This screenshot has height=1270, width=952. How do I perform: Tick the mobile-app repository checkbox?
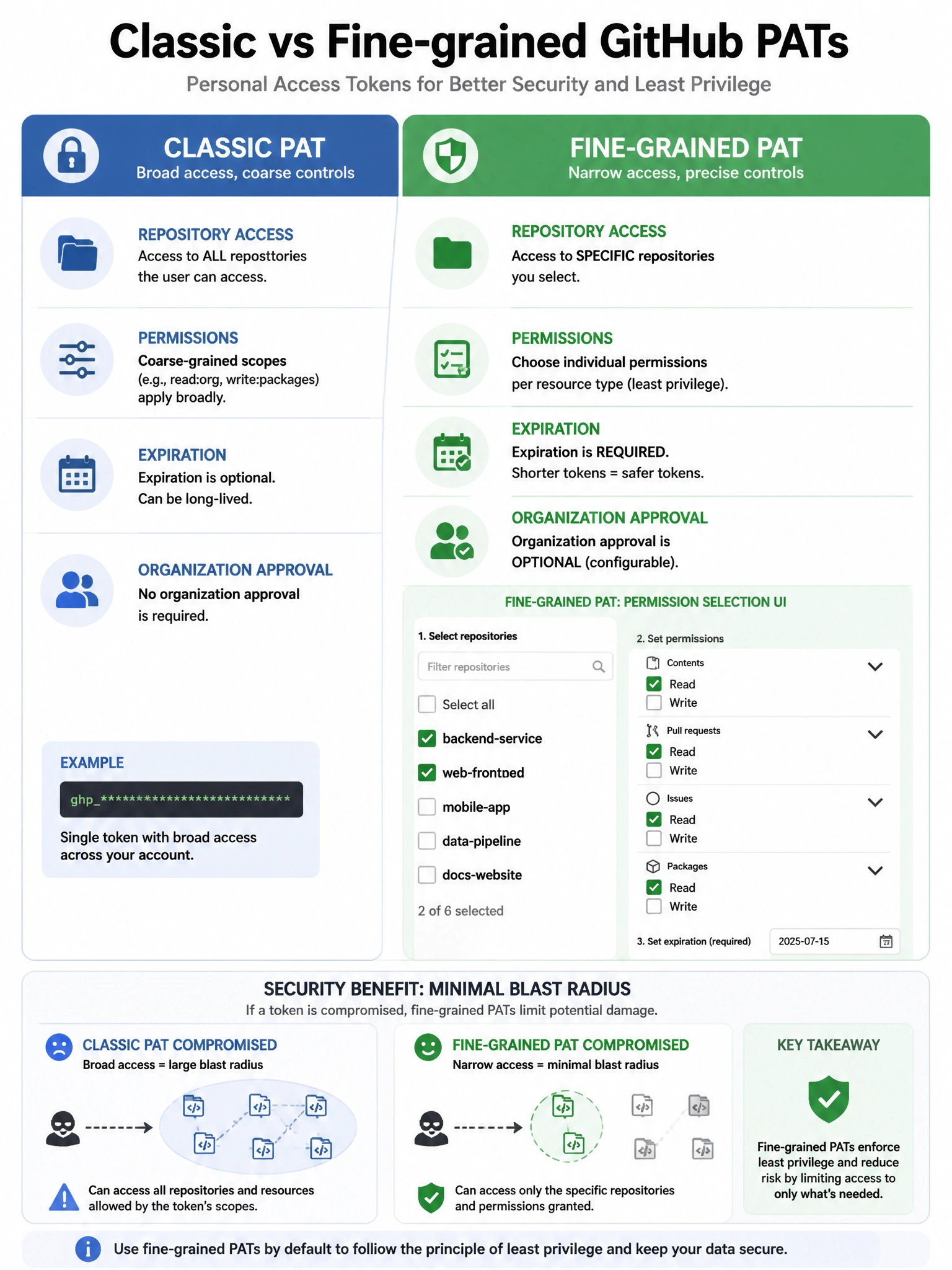(427, 807)
